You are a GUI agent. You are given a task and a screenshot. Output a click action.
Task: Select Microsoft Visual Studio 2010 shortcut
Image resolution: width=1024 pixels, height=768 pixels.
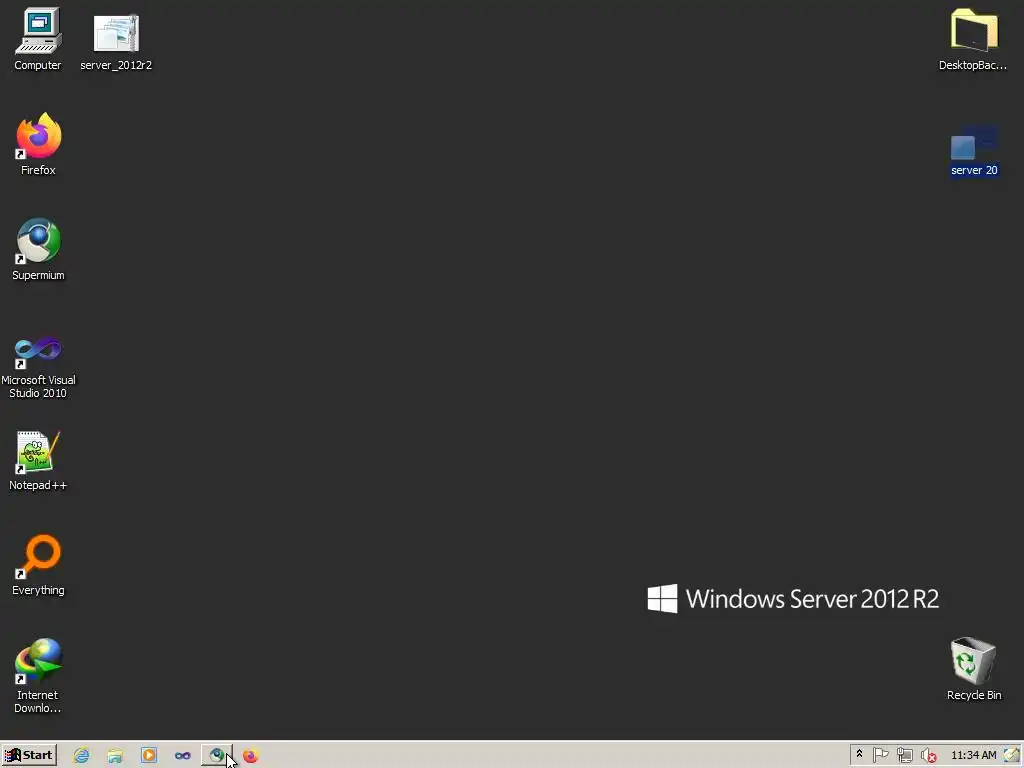tap(38, 367)
